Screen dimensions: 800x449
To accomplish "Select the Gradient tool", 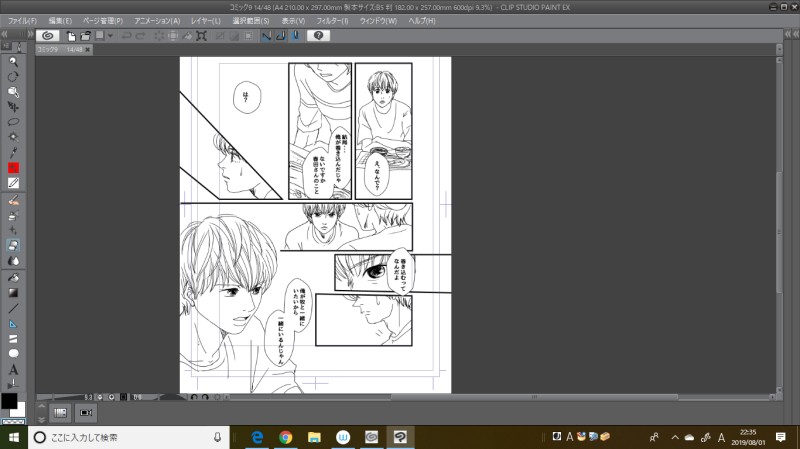I will pos(13,293).
